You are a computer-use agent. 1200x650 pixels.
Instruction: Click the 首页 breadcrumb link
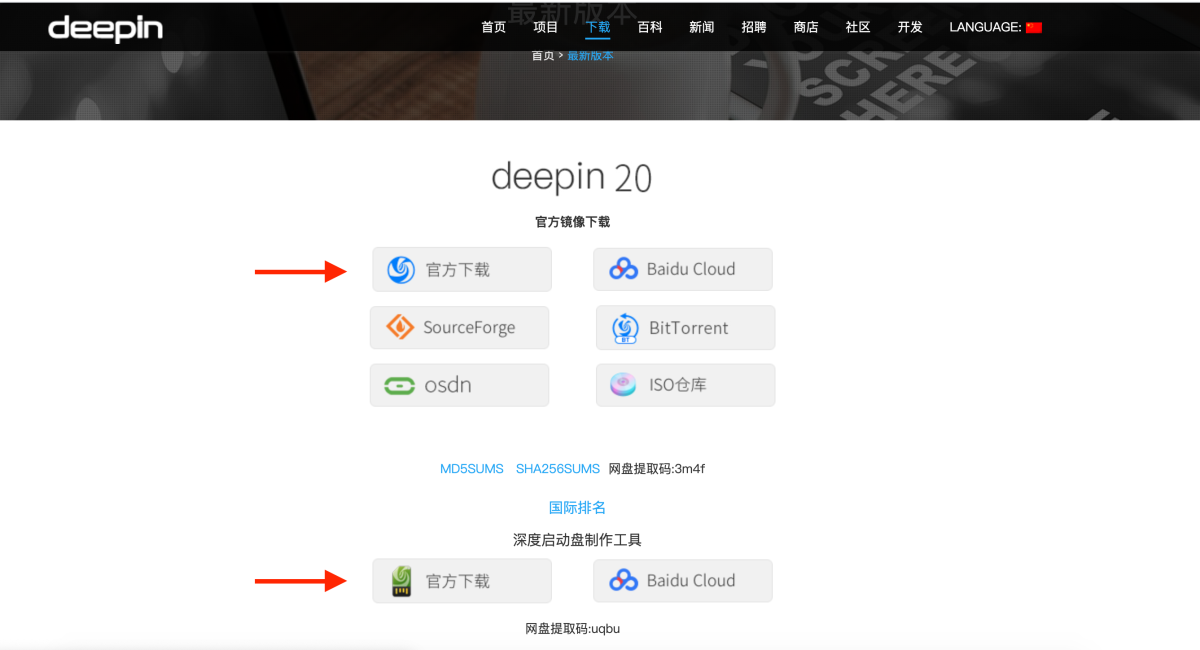pos(542,56)
